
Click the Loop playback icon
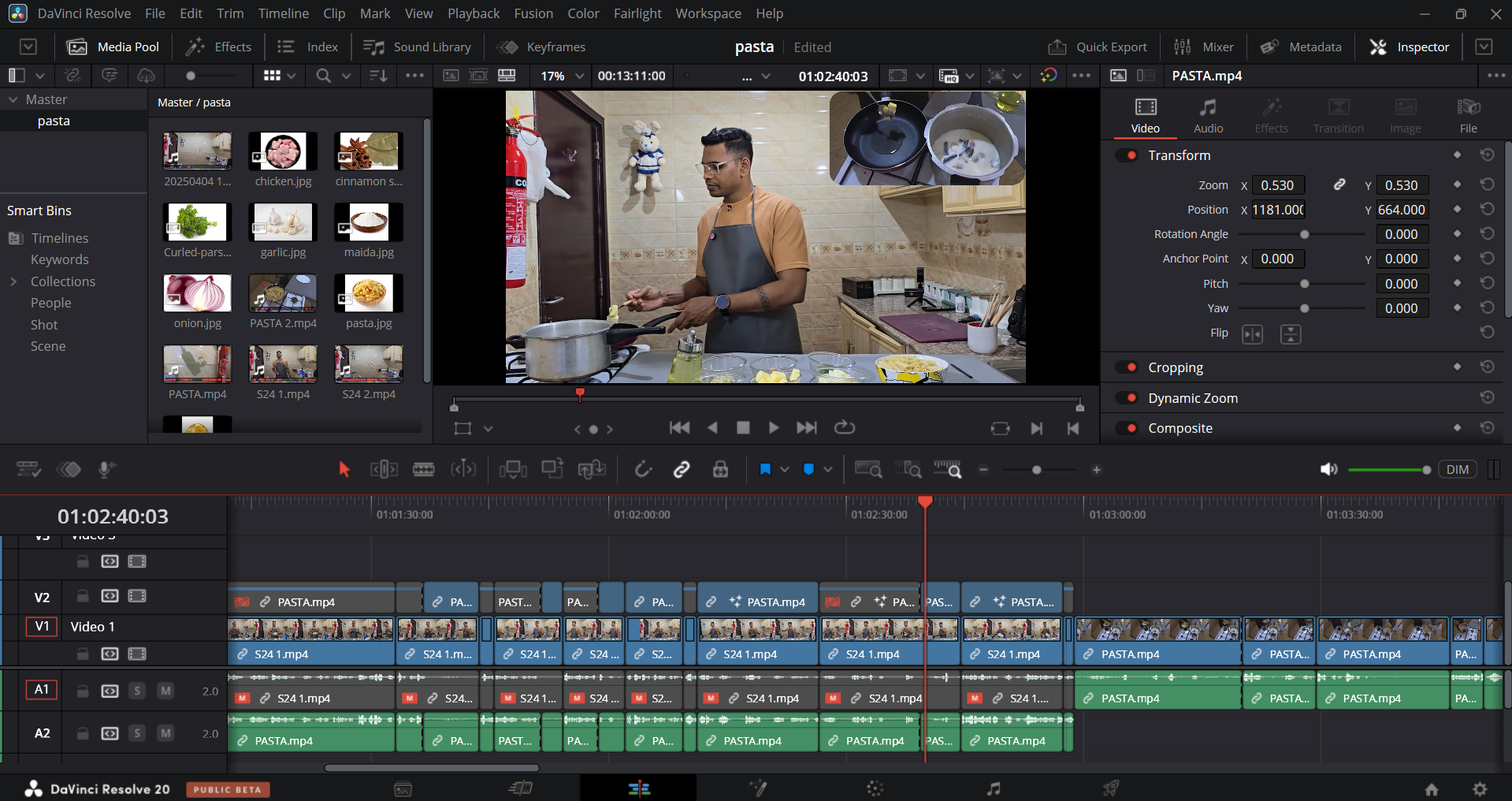pyautogui.click(x=845, y=427)
